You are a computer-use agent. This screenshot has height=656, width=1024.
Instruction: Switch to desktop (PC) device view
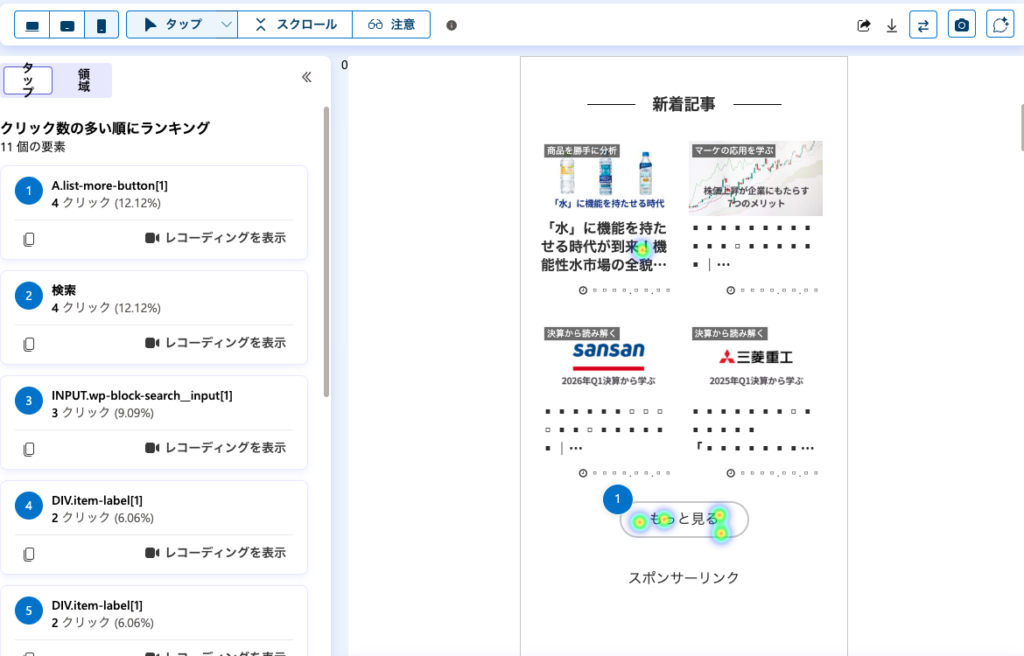click(x=33, y=25)
